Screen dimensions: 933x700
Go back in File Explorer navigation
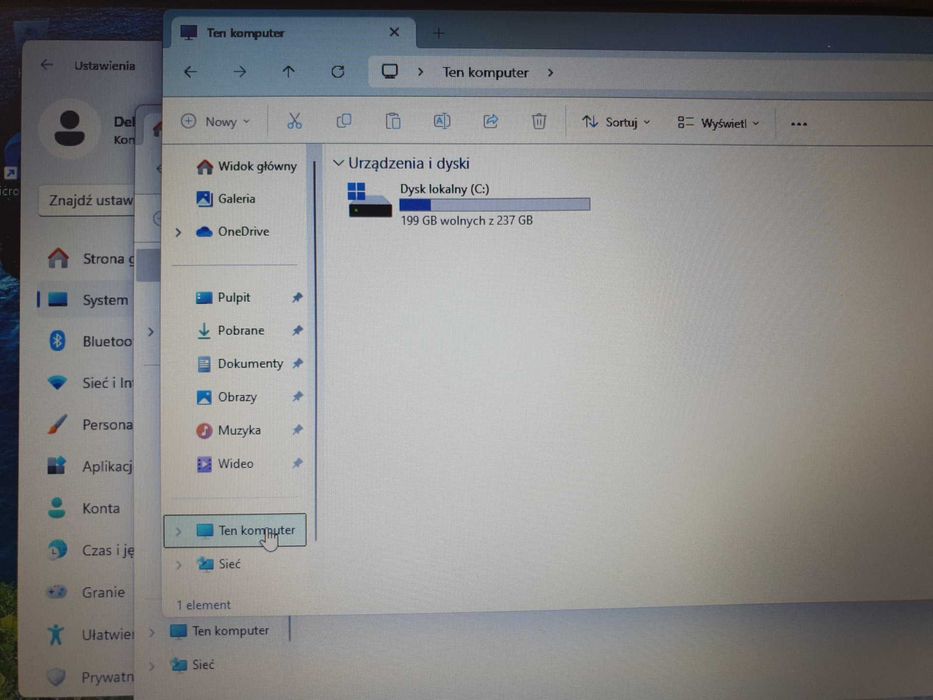tap(190, 72)
